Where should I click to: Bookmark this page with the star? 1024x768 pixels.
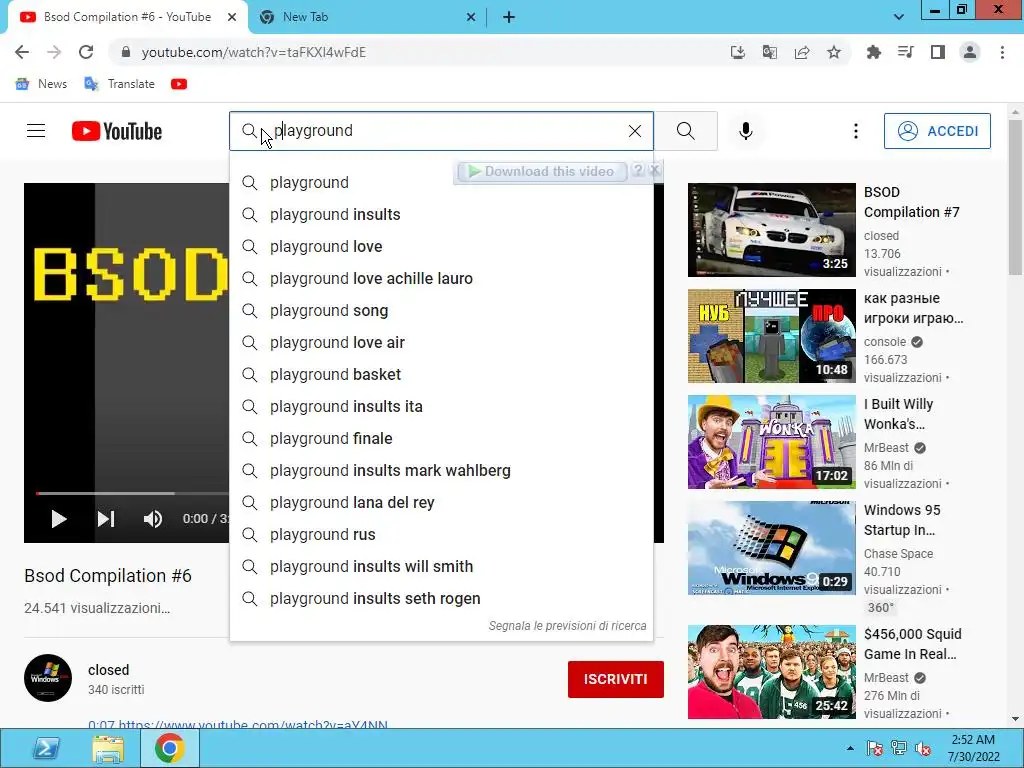pos(834,52)
